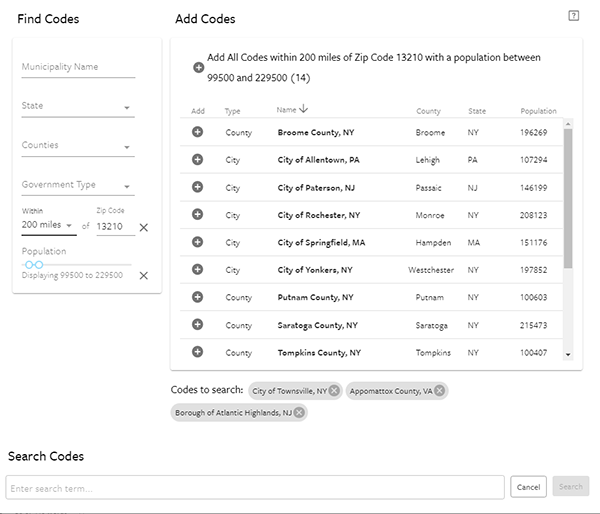Screen dimensions: 600x514
Task: Add Tompkins County, NY code
Action: [x=197, y=352]
